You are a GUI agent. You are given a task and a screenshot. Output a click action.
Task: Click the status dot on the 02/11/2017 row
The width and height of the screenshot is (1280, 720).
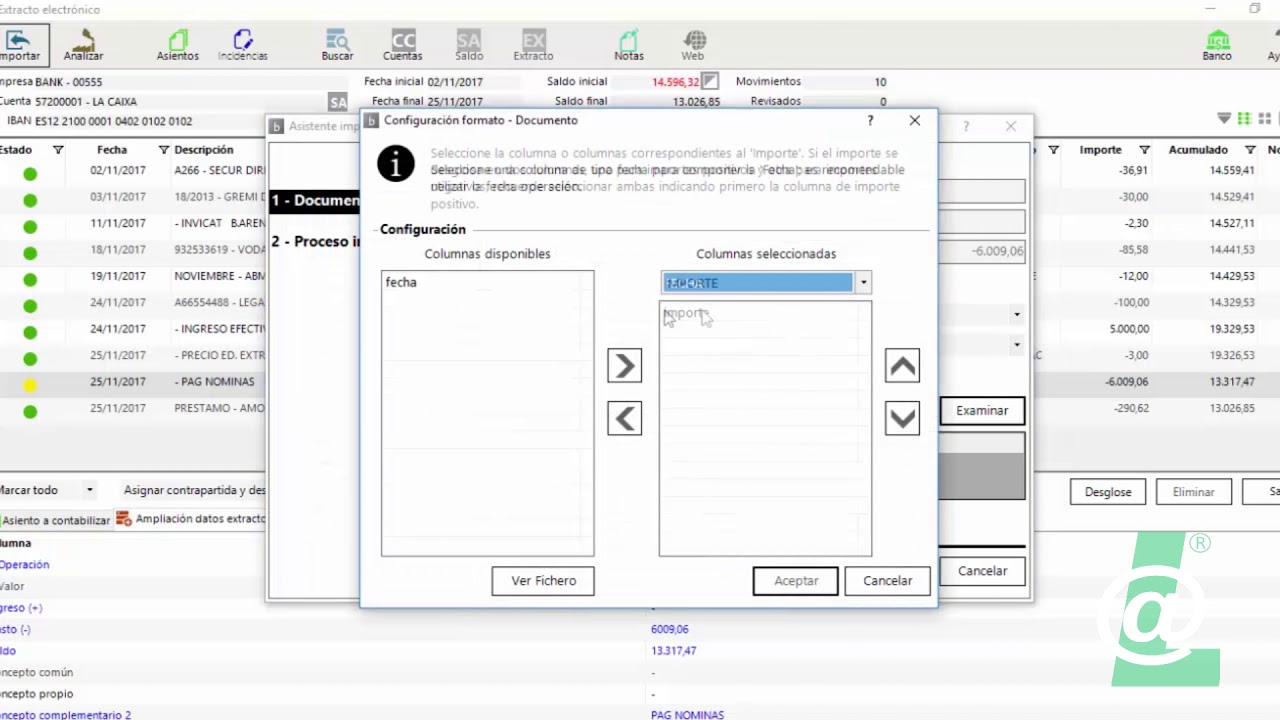click(30, 174)
